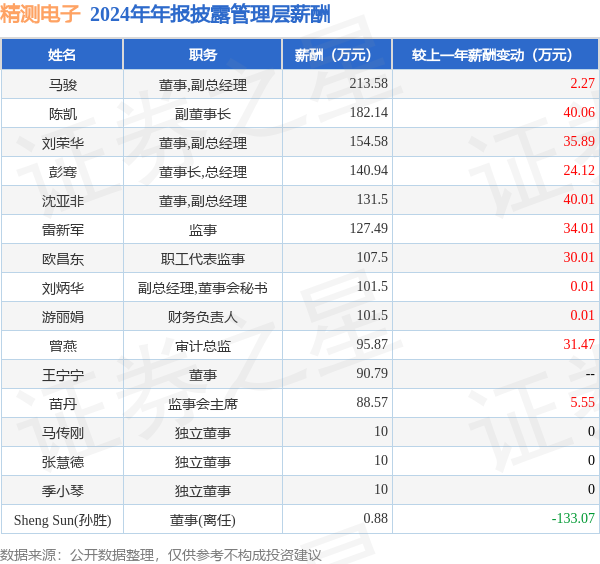
Task: Select the name 游丽娟
Action: (63, 317)
